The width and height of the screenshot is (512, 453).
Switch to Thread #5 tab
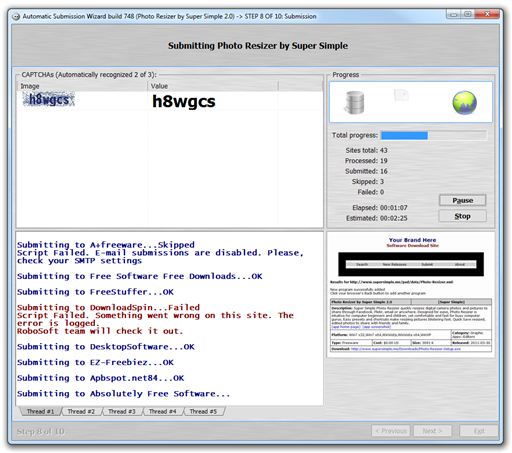tap(203, 411)
